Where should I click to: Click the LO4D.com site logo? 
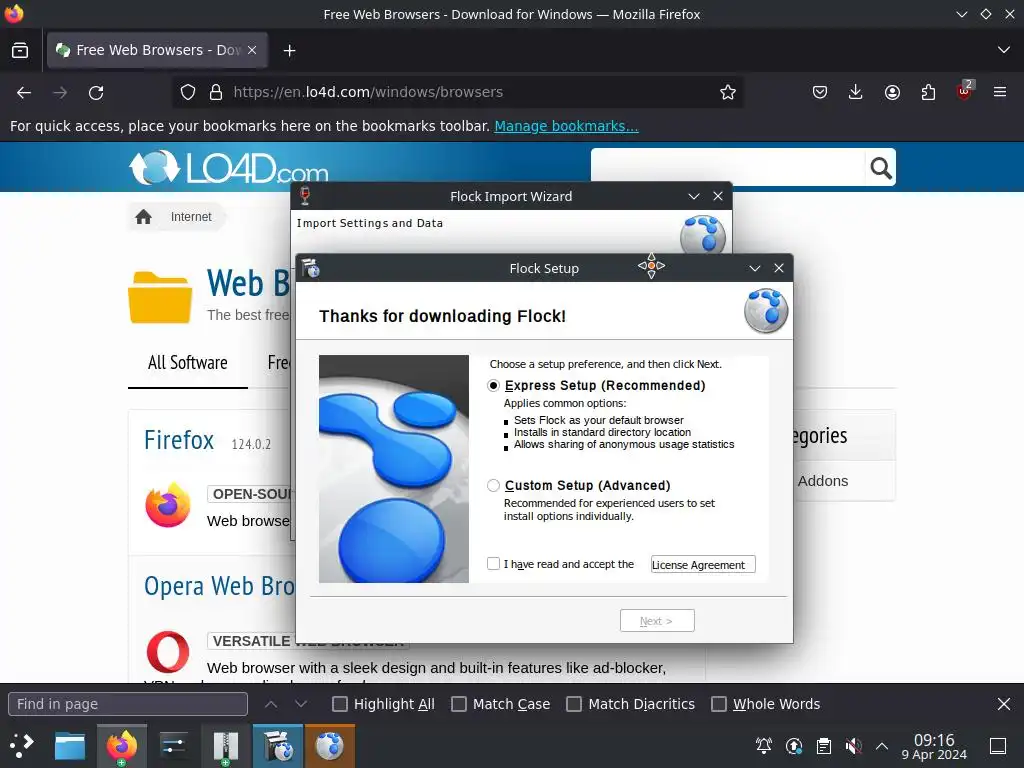[229, 167]
